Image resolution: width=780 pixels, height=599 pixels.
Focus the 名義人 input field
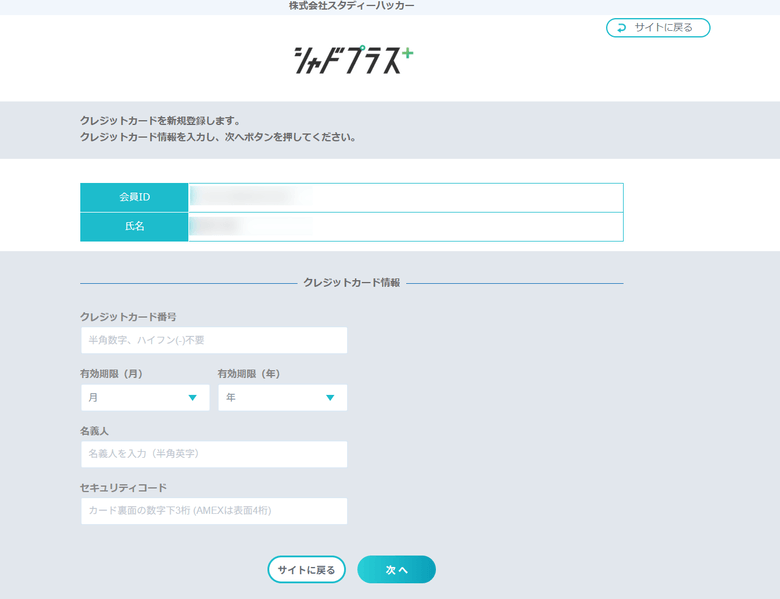click(x=214, y=454)
